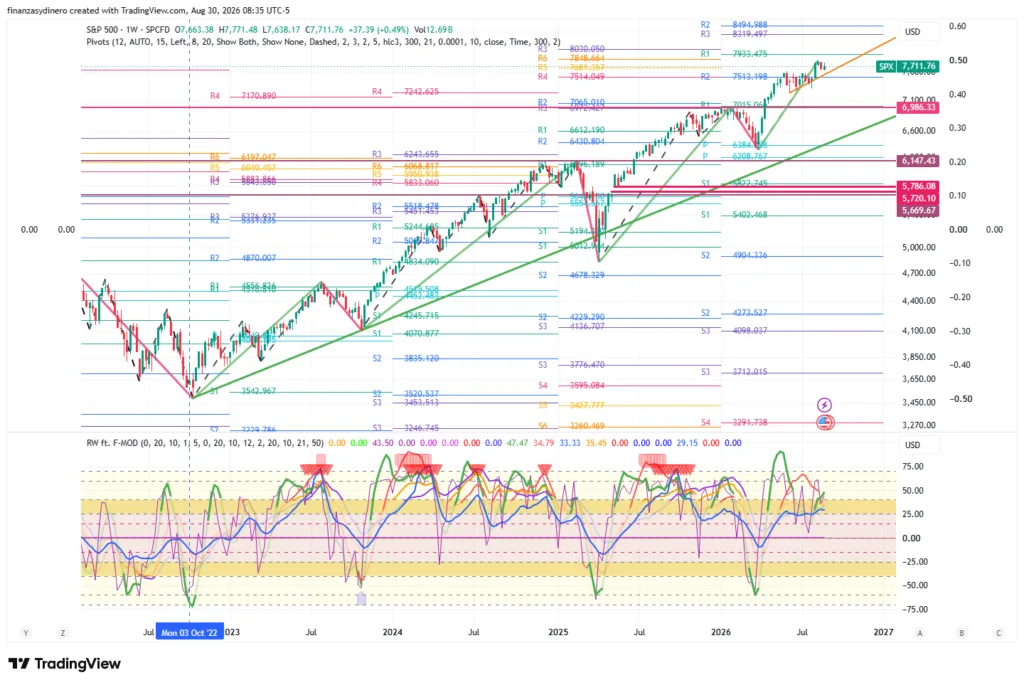Screen dimensions: 1024x685
Task: Select the Pivots indicator legend
Action: [x=323, y=41]
